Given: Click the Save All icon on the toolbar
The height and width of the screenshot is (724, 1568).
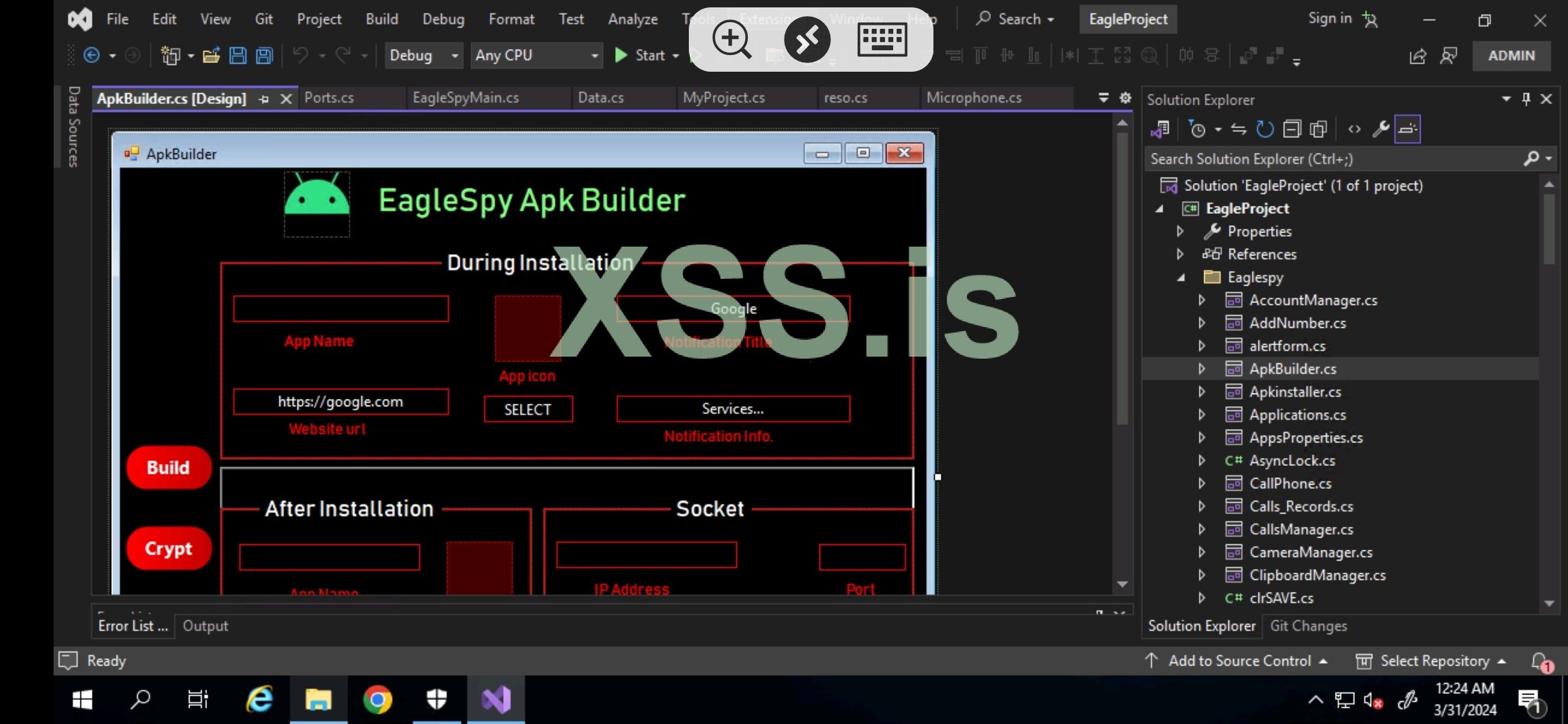Looking at the screenshot, I should pyautogui.click(x=263, y=56).
